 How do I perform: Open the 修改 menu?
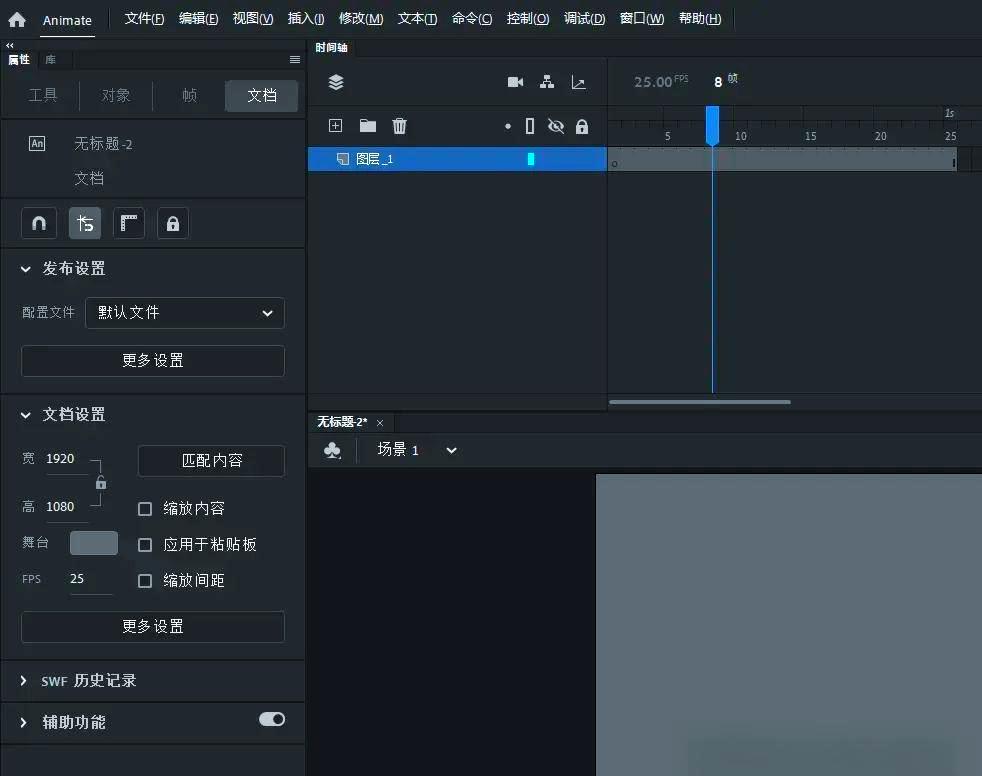click(x=361, y=18)
